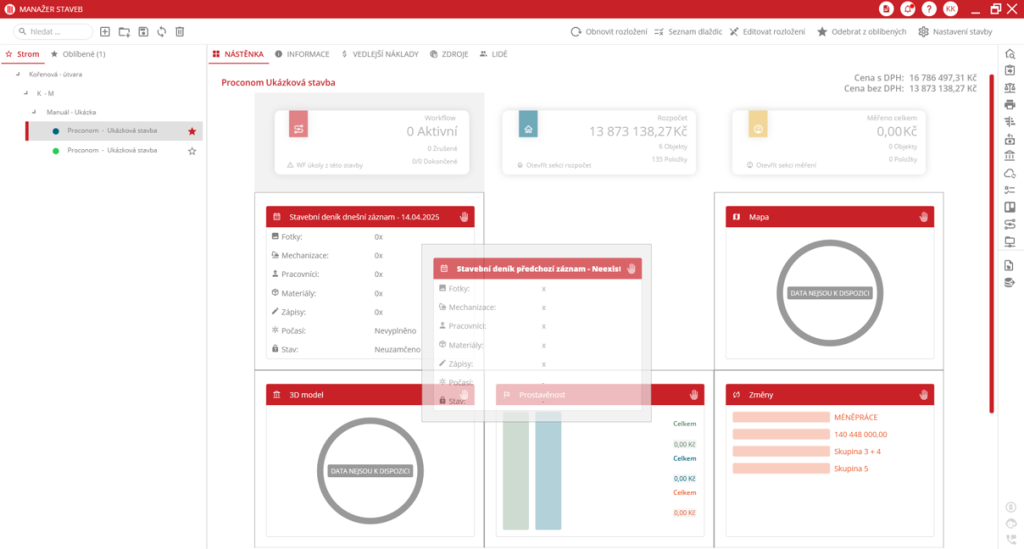The width and height of the screenshot is (1024, 549).
Task: Click the printer icon in the right sidebar
Action: point(1009,104)
